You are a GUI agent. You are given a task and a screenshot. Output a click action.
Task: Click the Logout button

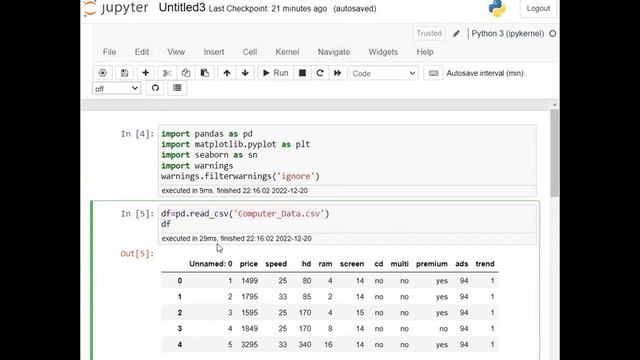coord(538,8)
